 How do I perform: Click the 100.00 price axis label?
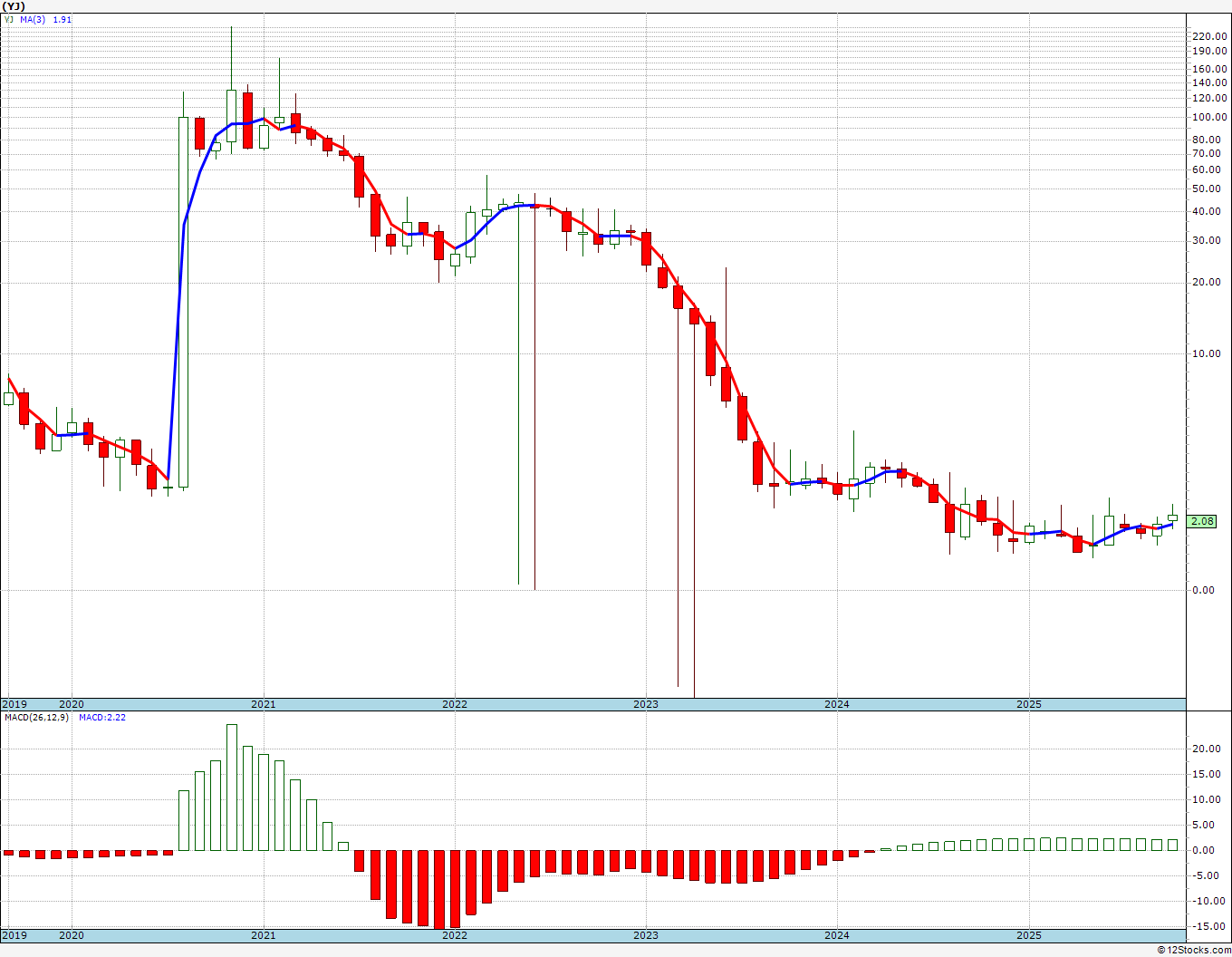(1209, 117)
